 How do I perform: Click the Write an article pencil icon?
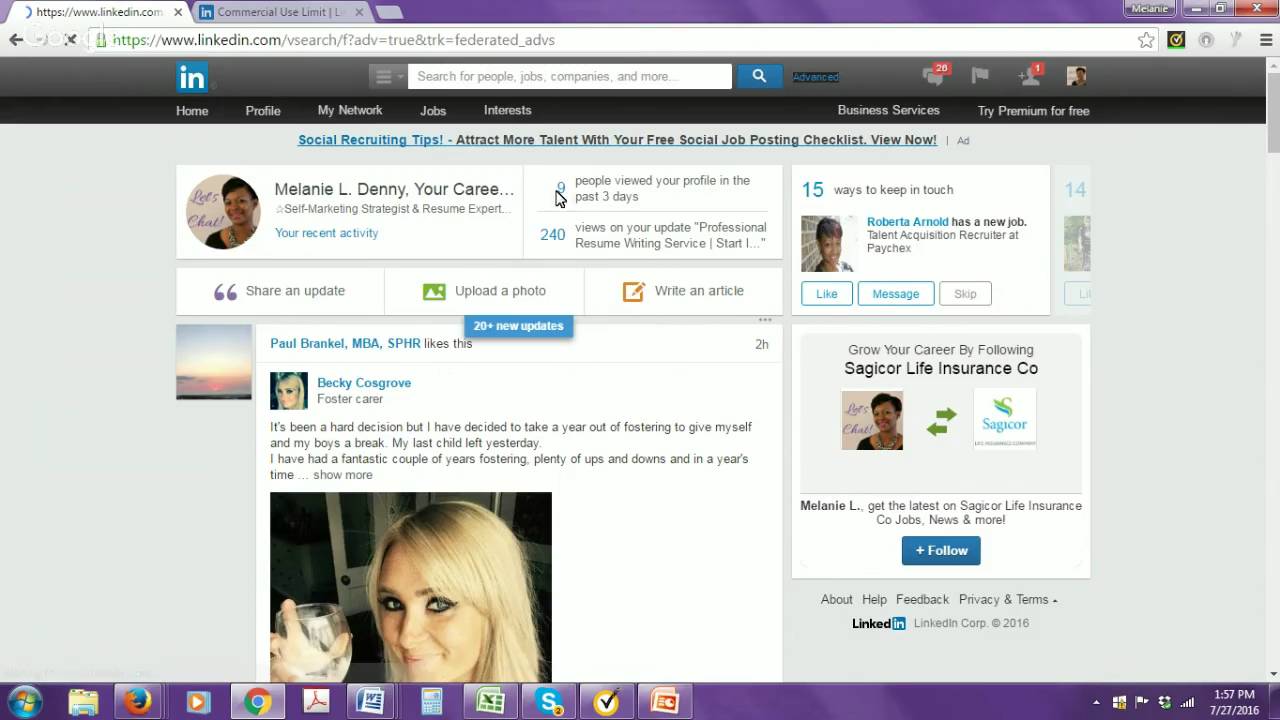pyautogui.click(x=633, y=291)
